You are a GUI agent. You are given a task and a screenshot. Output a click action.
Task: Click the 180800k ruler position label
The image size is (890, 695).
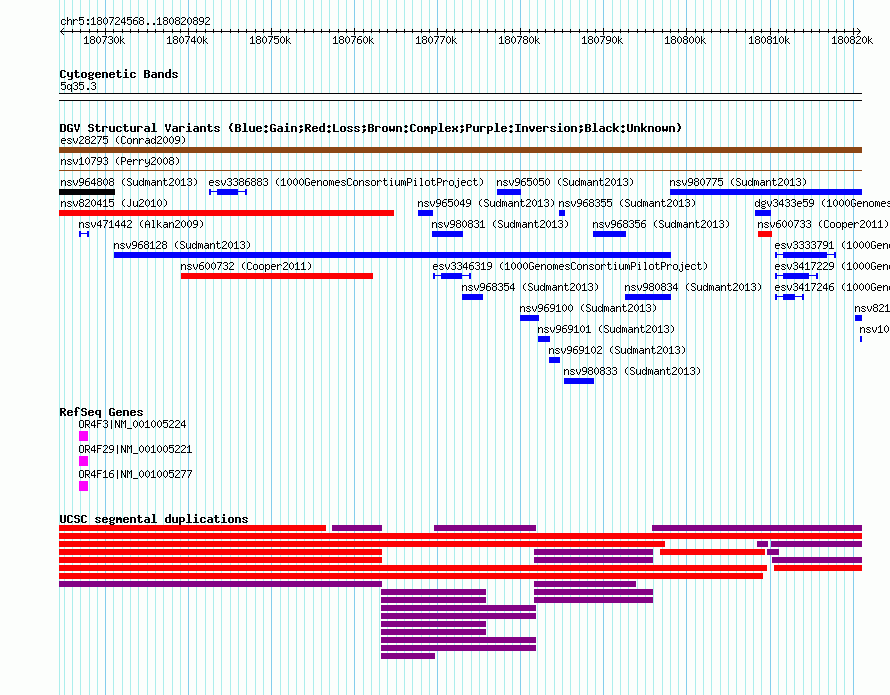(x=685, y=40)
